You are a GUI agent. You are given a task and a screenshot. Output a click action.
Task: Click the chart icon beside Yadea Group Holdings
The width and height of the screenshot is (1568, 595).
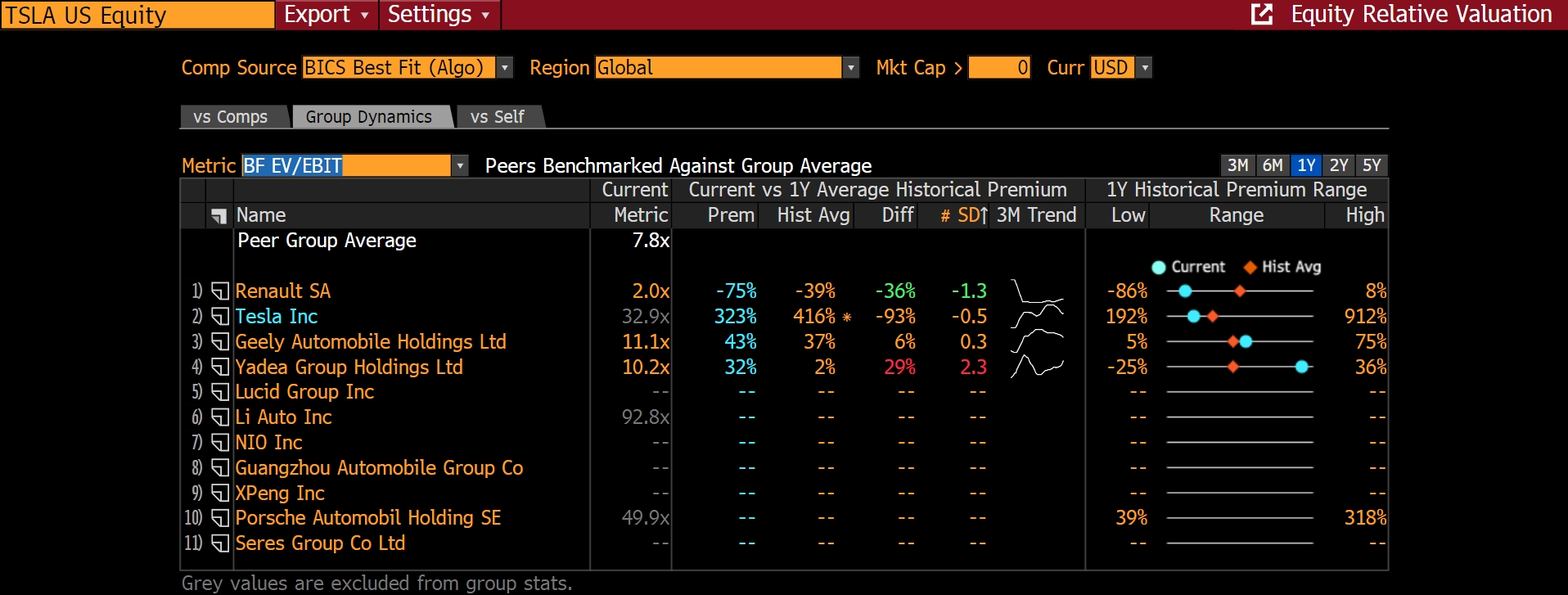click(x=219, y=367)
